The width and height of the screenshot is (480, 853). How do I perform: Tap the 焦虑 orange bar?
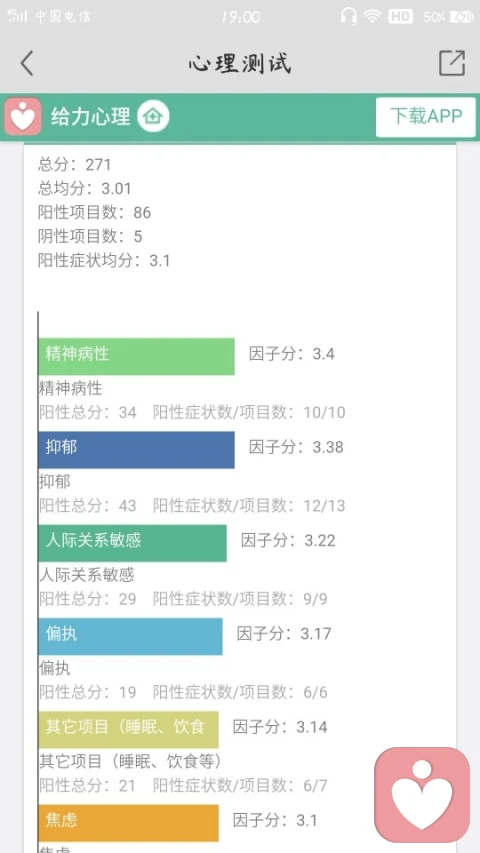128,823
